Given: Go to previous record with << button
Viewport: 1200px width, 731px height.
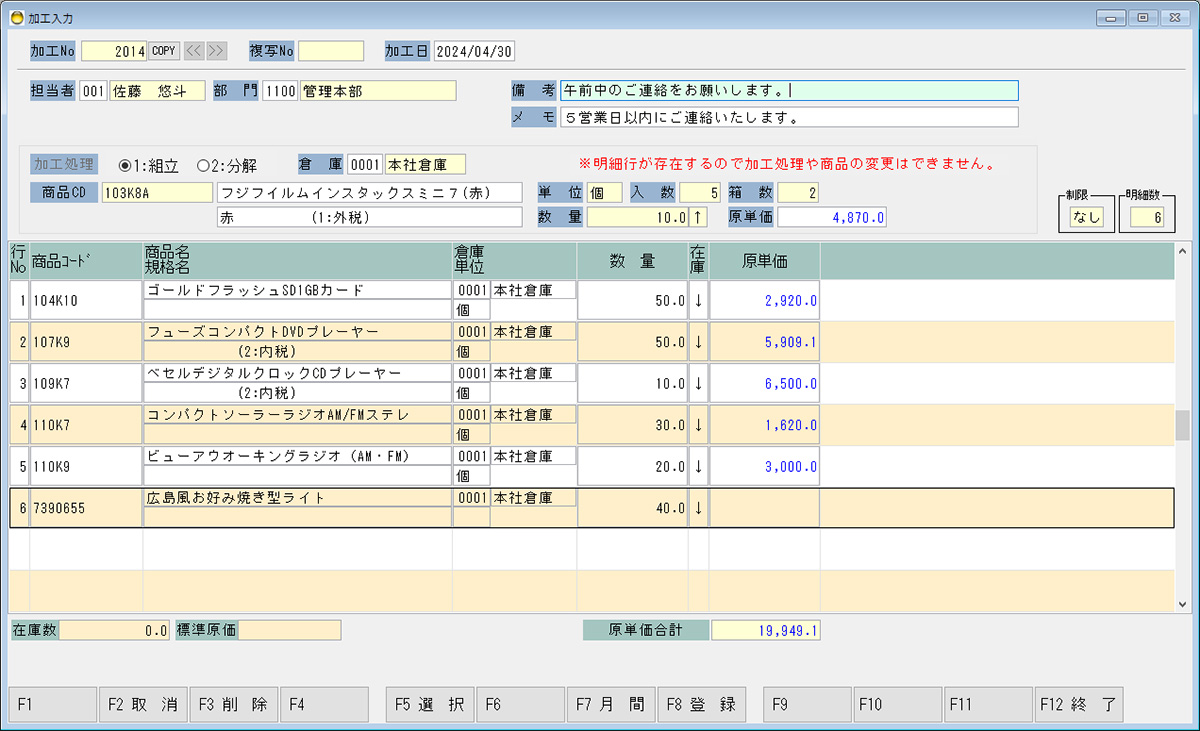Looking at the screenshot, I should [195, 51].
